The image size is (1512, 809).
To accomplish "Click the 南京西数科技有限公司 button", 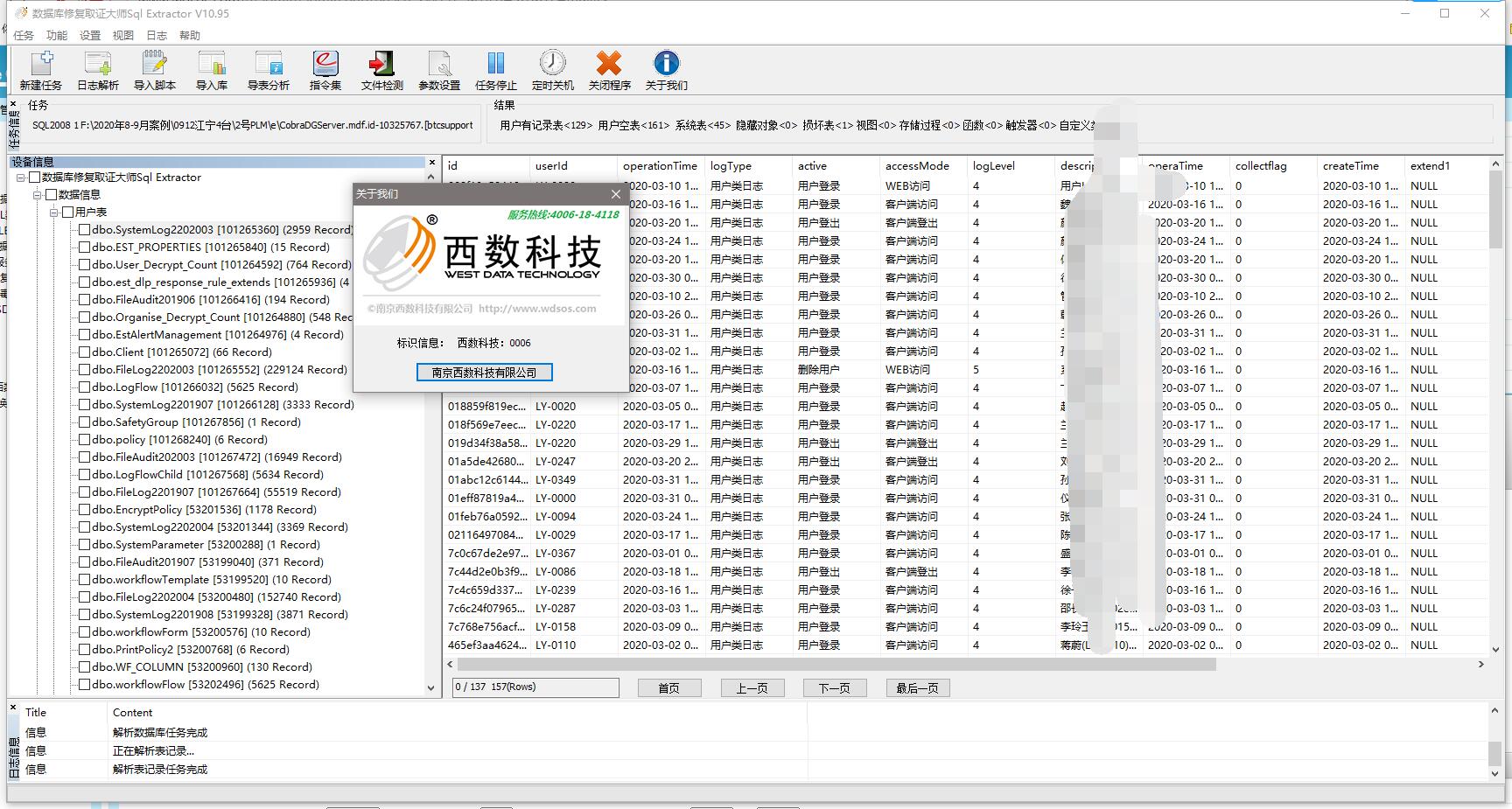I will coord(484,373).
